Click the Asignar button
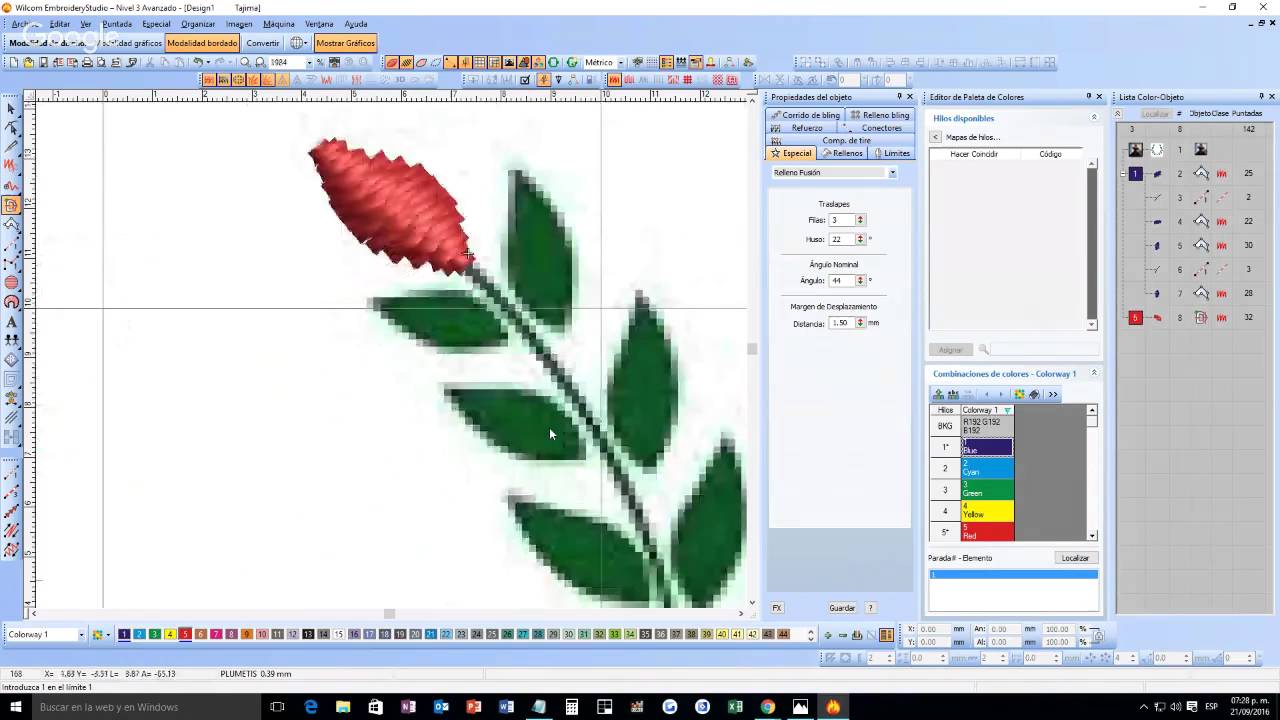The height and width of the screenshot is (720, 1280). pos(950,350)
